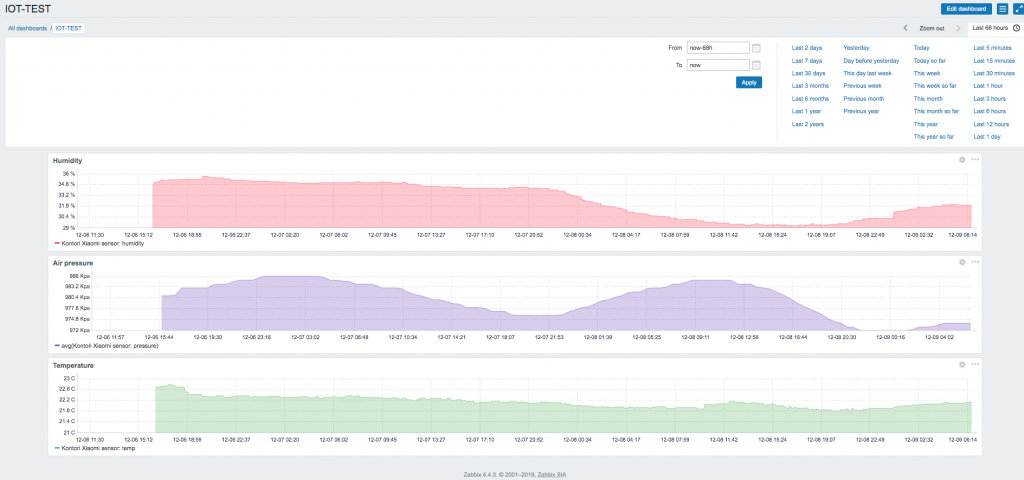Expand the Temperature widget three-dot menu
This screenshot has width=1024, height=480.
[x=975, y=364]
